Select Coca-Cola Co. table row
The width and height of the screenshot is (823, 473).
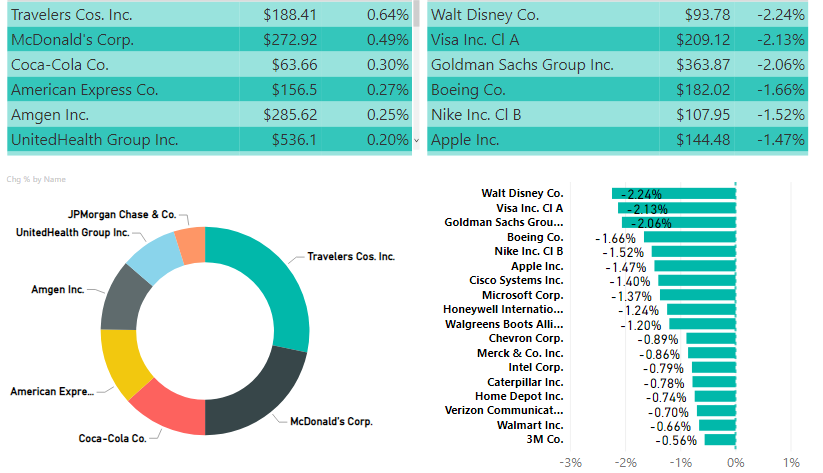pos(209,65)
